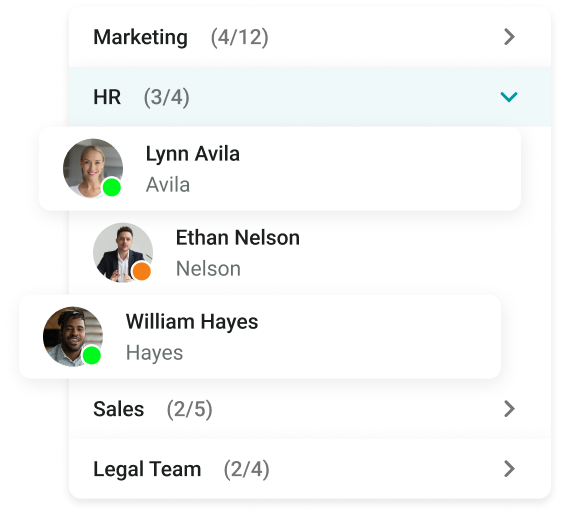Screen dimensions: 561x513
Task: Open the Lynn Avila contact name
Action: [x=193, y=155]
